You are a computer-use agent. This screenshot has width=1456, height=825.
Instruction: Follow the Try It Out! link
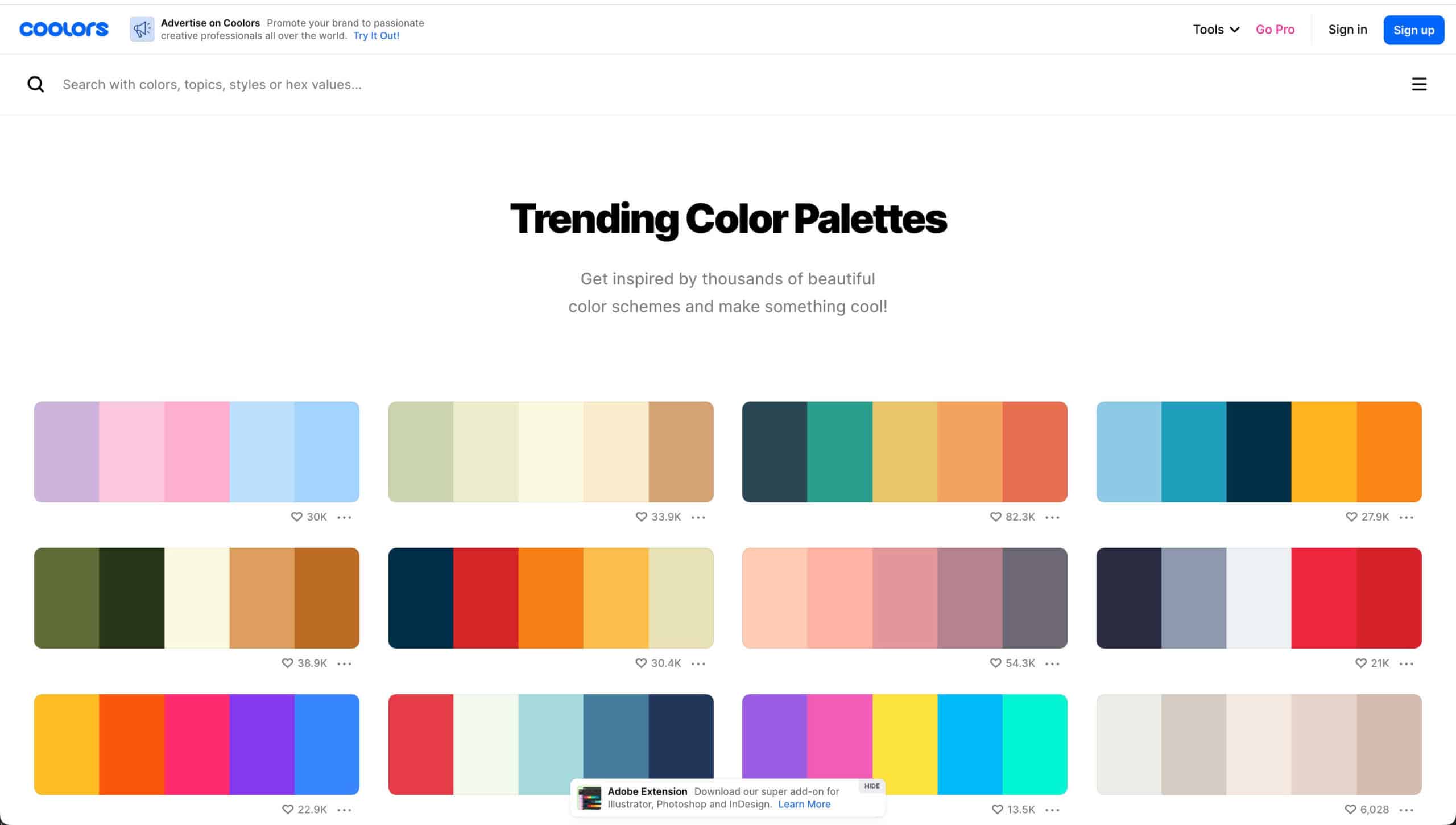click(376, 35)
